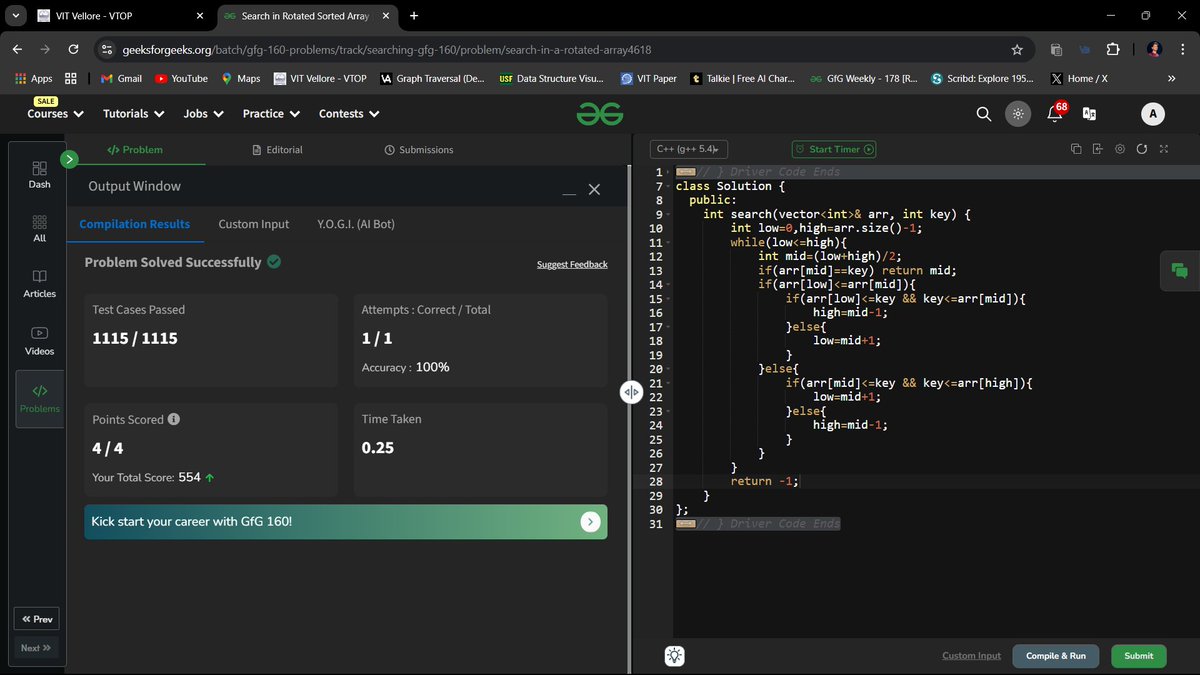Image resolution: width=1200 pixels, height=675 pixels.
Task: Select the Compilation Results tab
Action: pyautogui.click(x=135, y=224)
